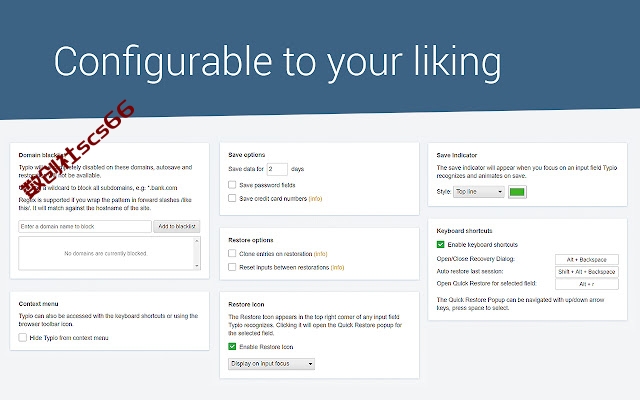640x400 pixels.
Task: Open info link for Reset inputs
Action: coord(338,267)
